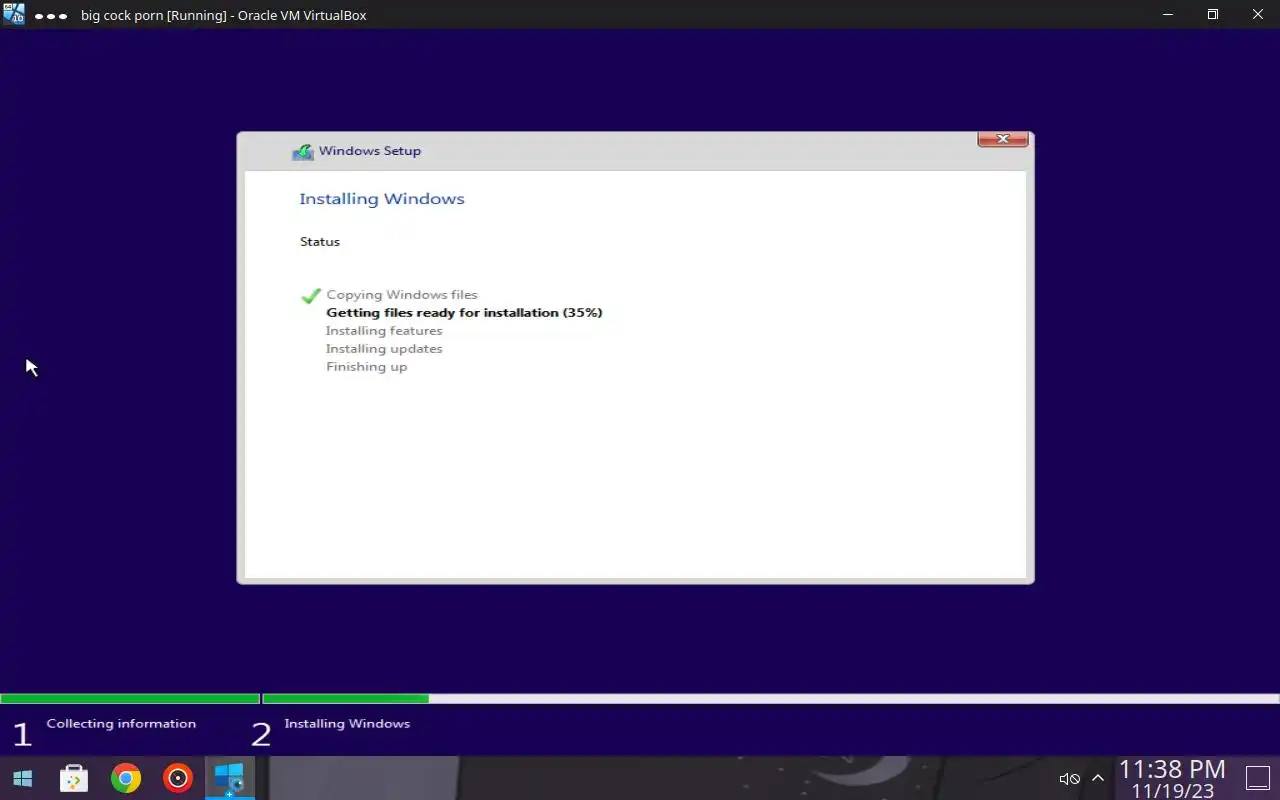
Task: Click the Windows Setup dialog icon
Action: click(x=302, y=152)
